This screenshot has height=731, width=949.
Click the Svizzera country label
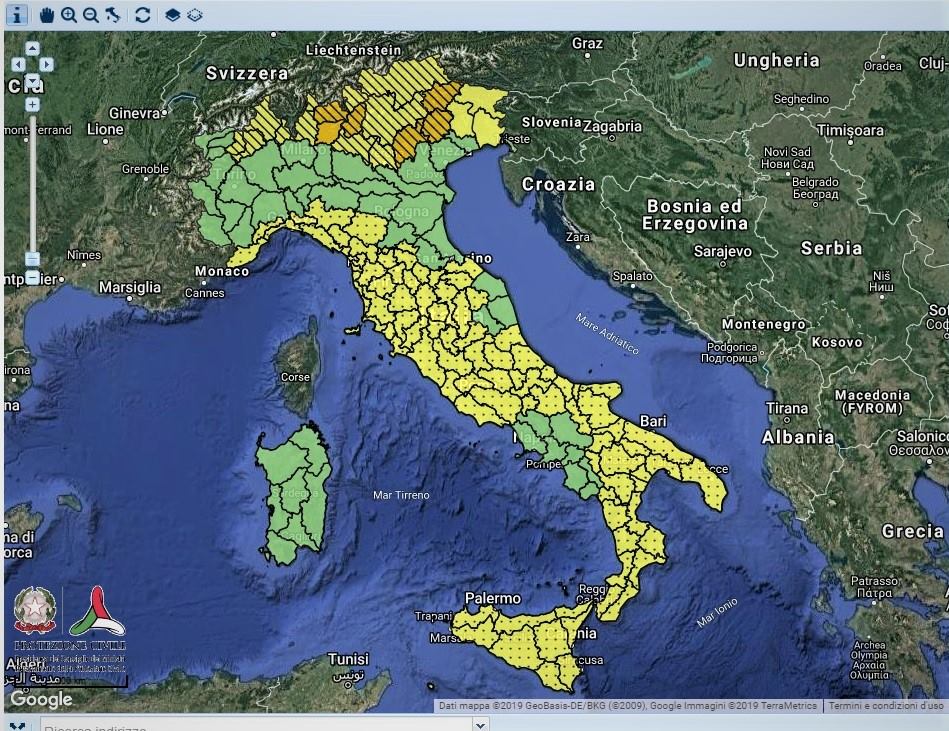coord(247,73)
